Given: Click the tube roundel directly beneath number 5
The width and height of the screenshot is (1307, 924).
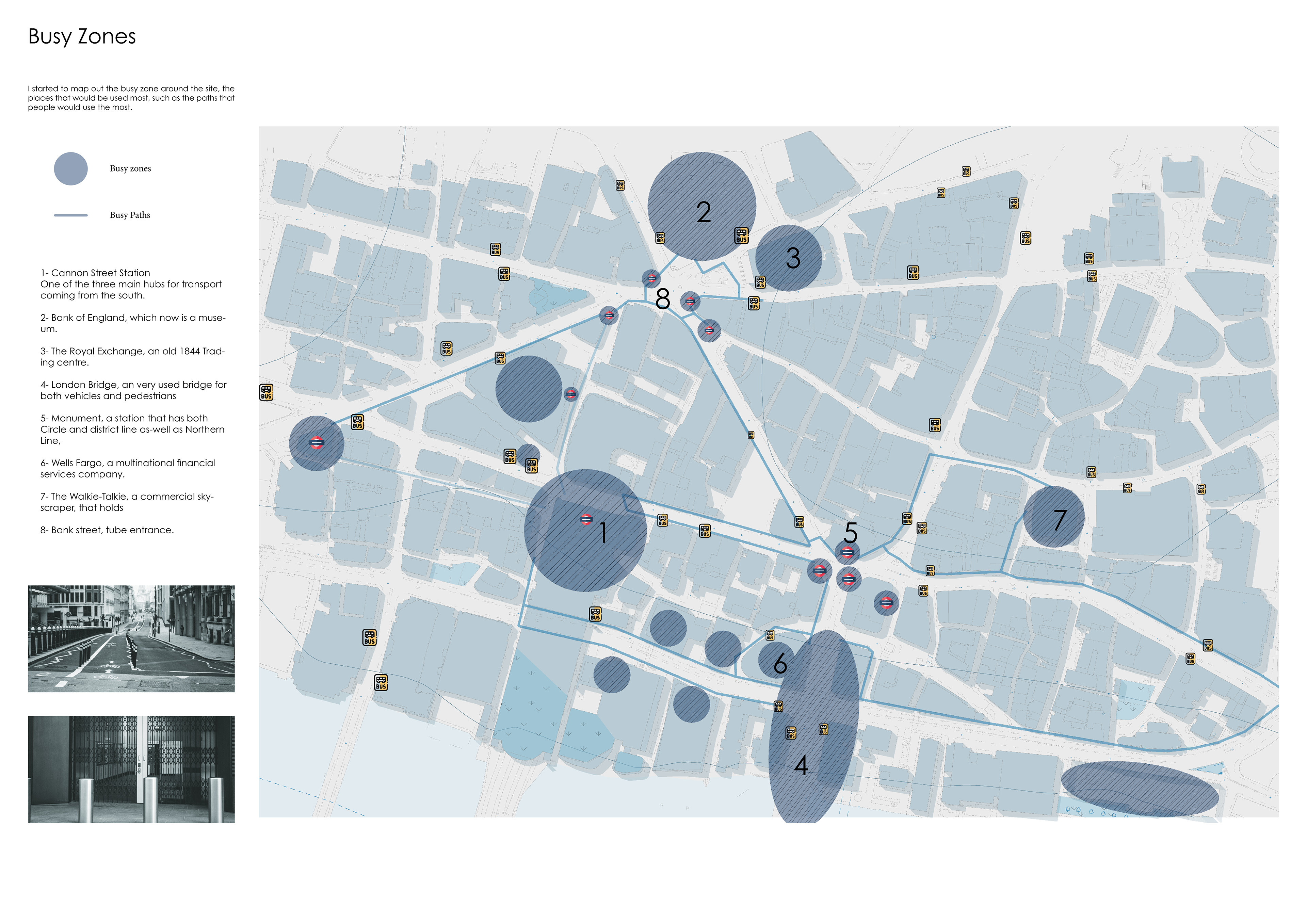Looking at the screenshot, I should 847,552.
